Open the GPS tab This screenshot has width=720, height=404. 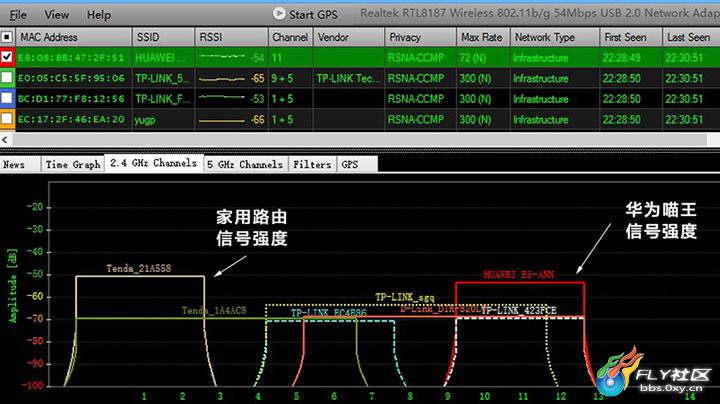coord(357,164)
